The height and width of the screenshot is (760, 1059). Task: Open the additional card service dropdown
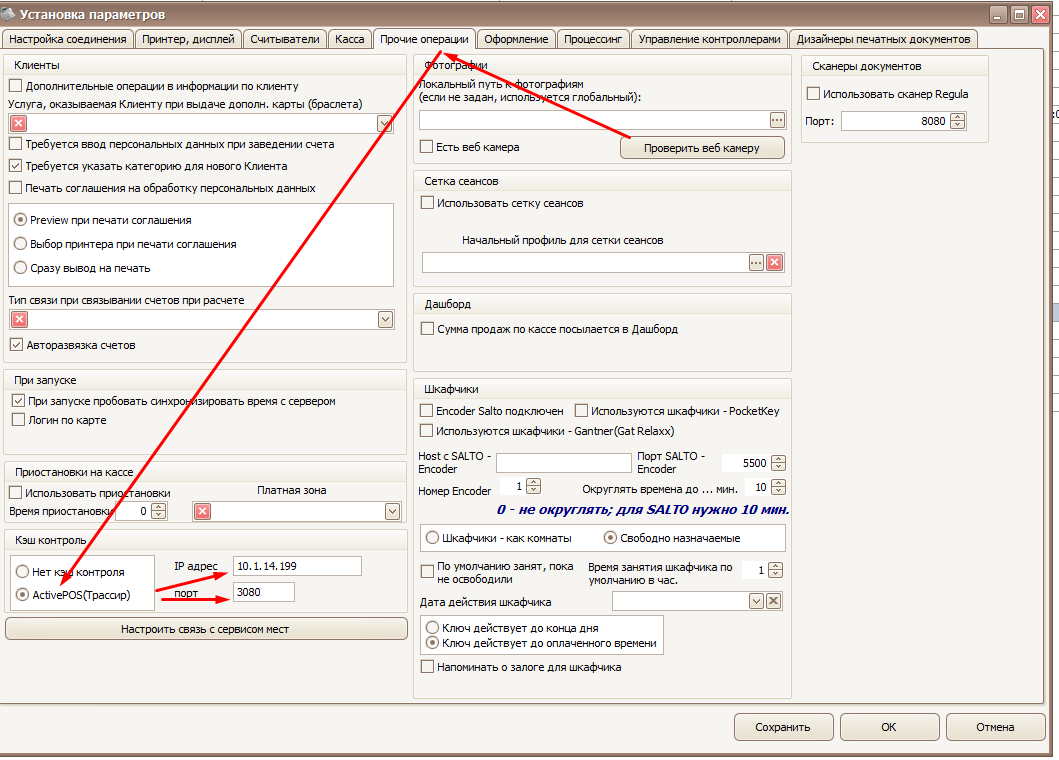tap(385, 123)
